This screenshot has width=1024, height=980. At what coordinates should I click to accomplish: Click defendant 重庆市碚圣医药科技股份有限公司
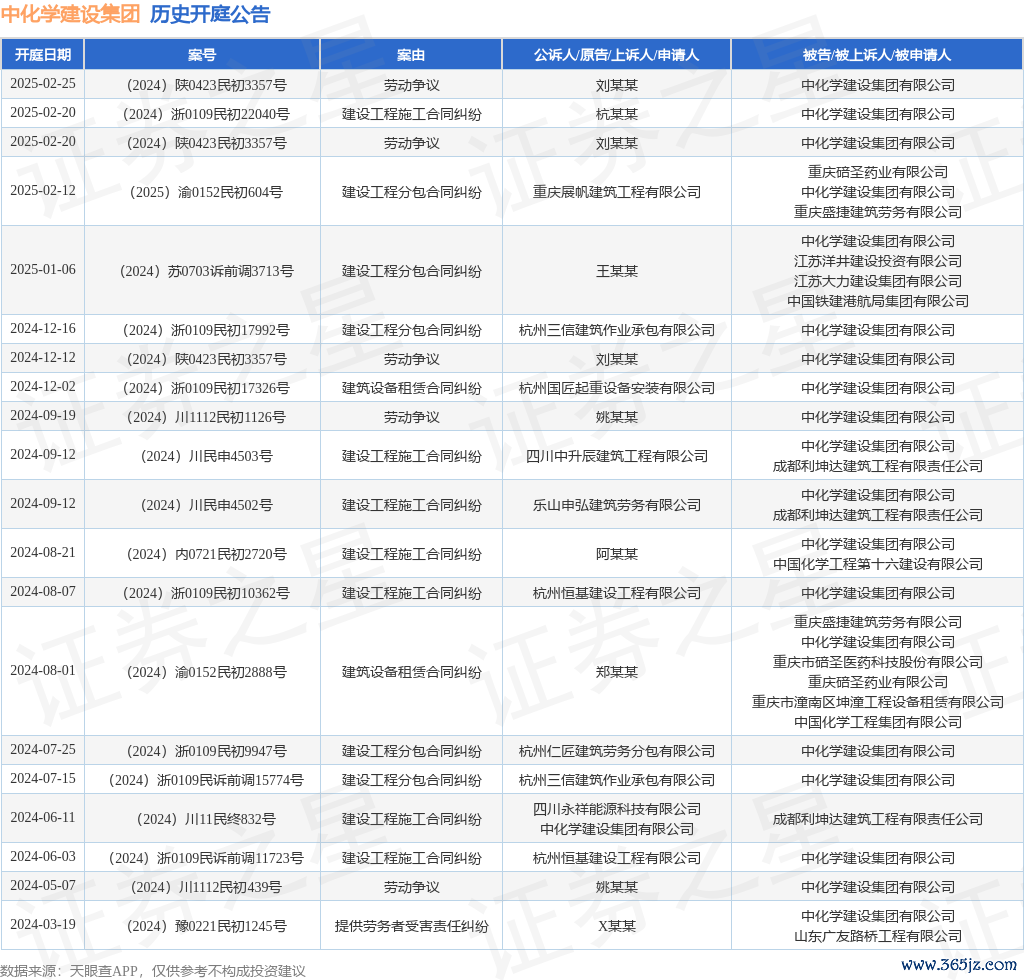878,662
